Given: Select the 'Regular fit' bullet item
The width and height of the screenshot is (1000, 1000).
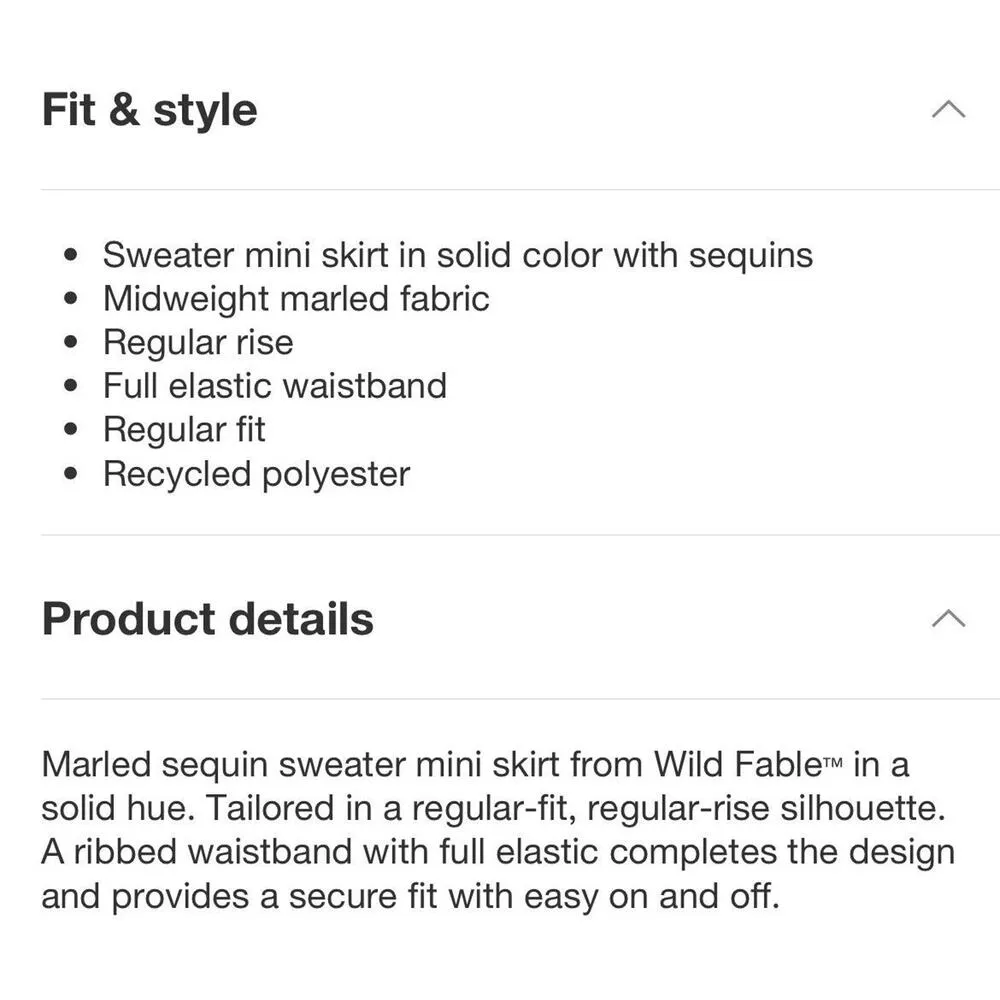Looking at the screenshot, I should 184,429.
